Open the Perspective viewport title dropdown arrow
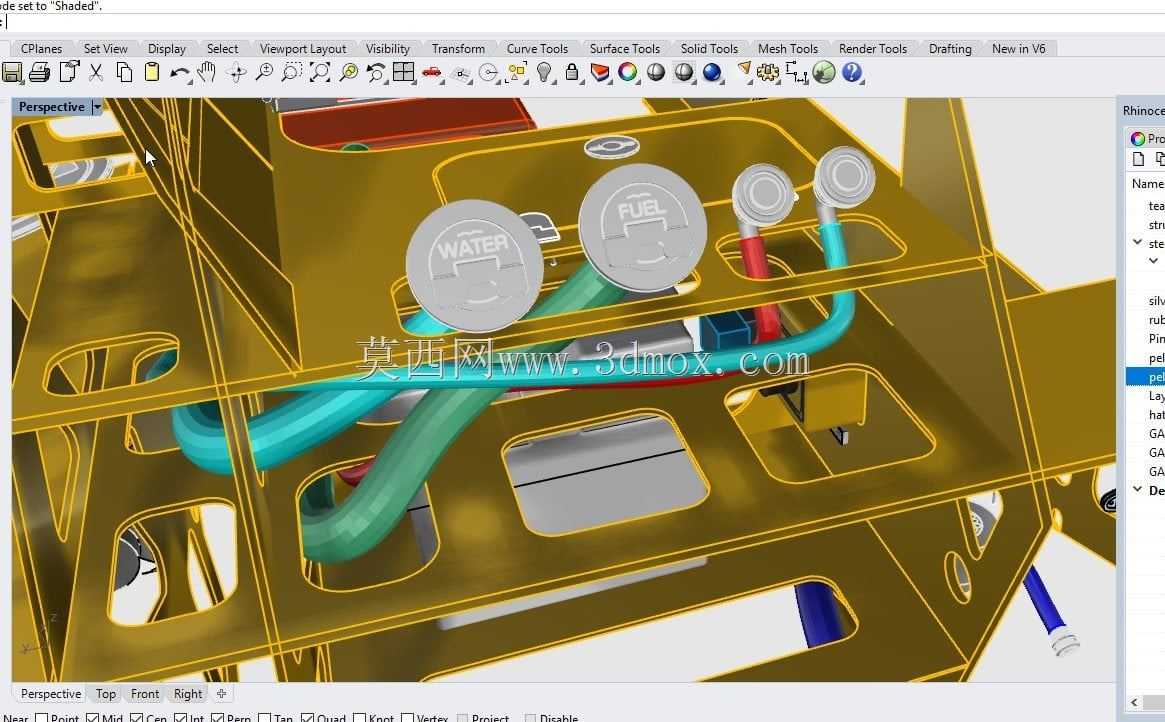 (97, 107)
